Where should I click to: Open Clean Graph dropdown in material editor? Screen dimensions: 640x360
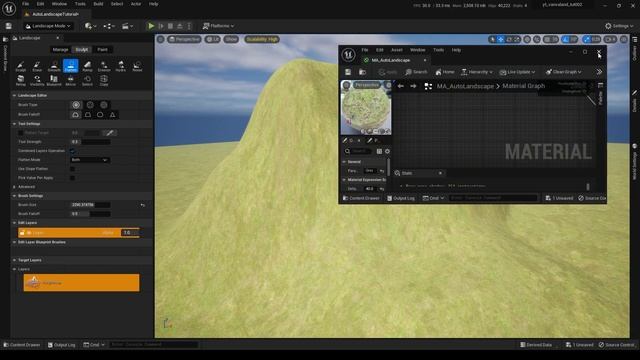(564, 72)
